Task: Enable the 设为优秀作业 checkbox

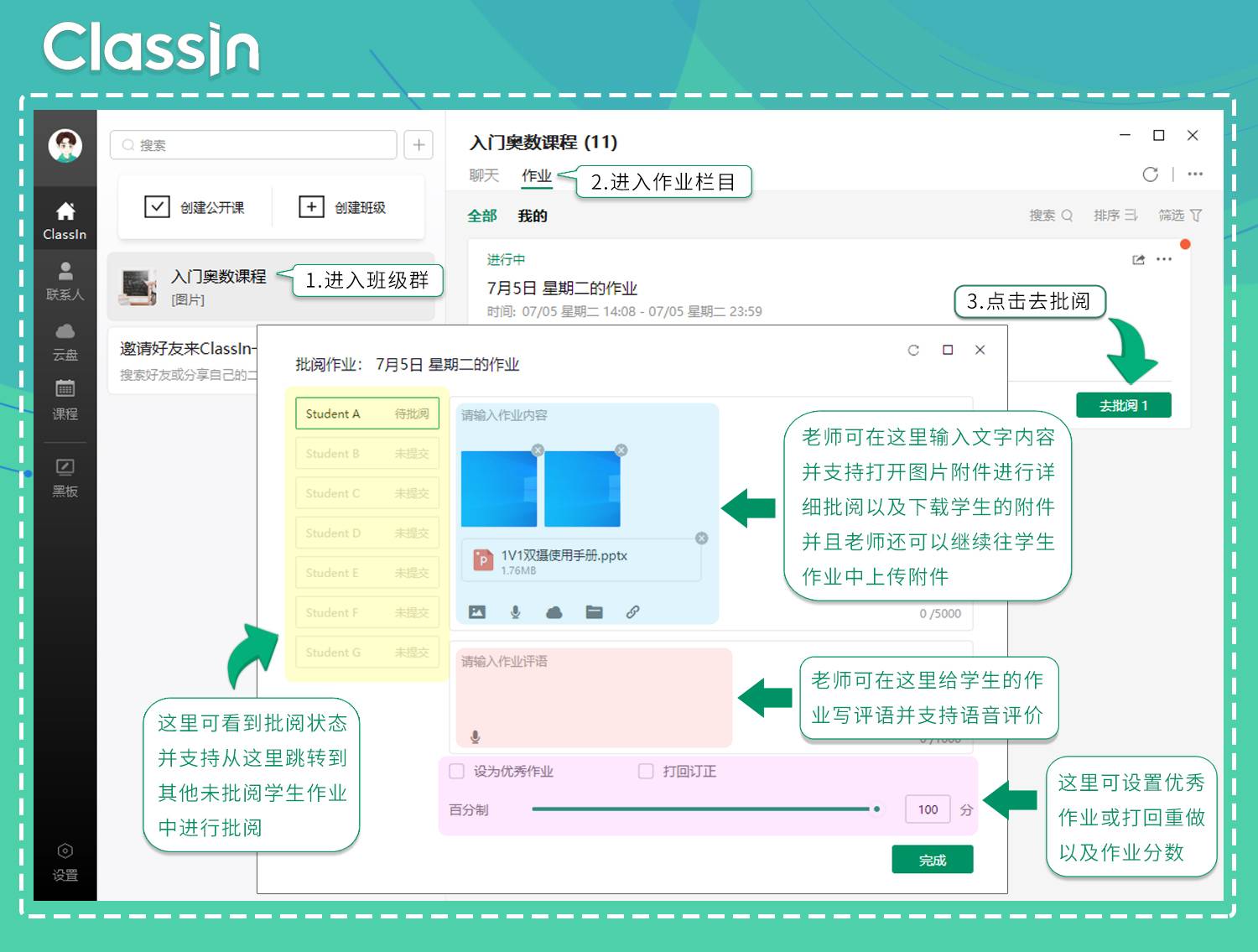Action: pyautogui.click(x=457, y=771)
